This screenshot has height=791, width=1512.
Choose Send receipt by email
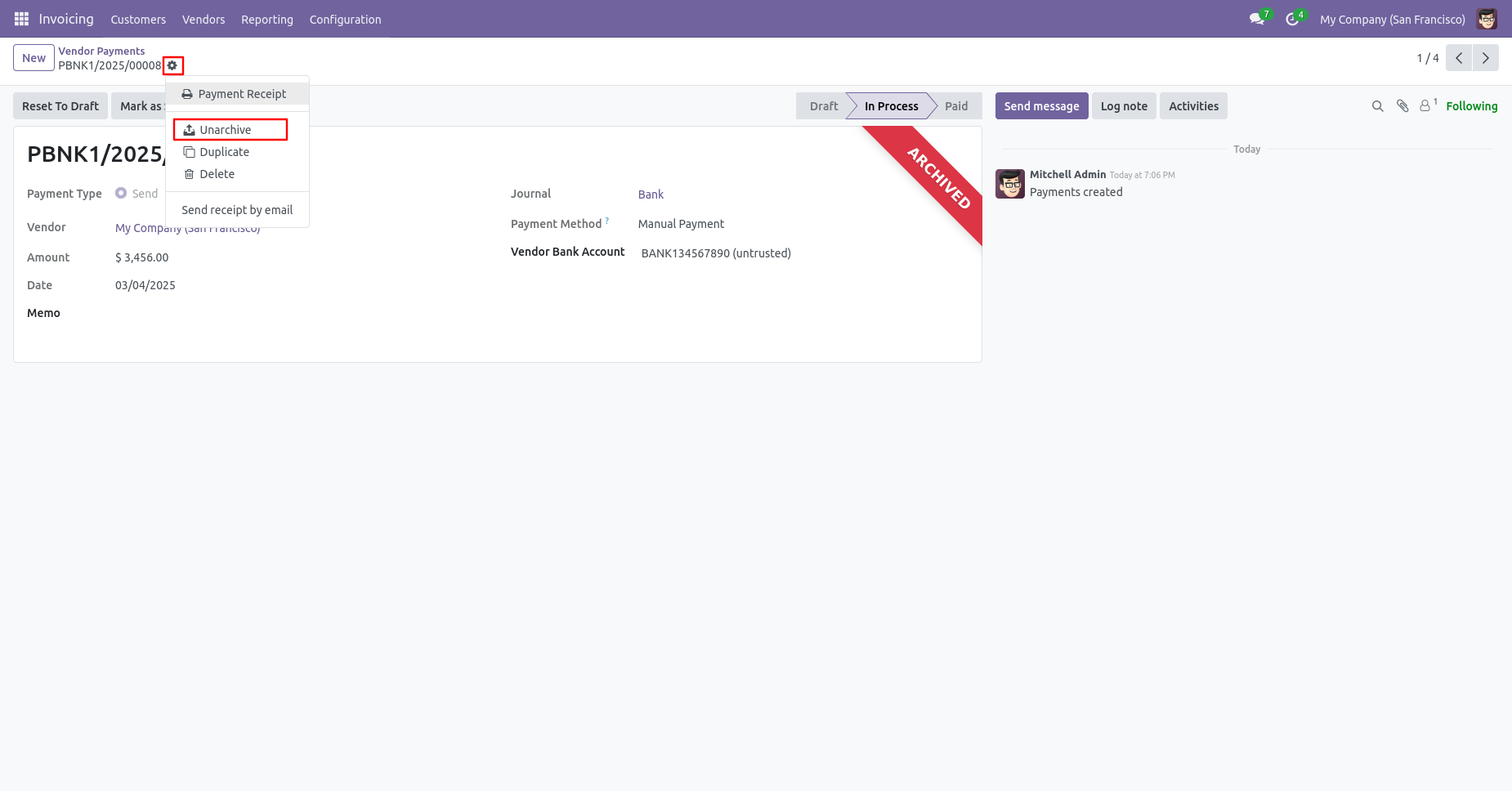237,210
